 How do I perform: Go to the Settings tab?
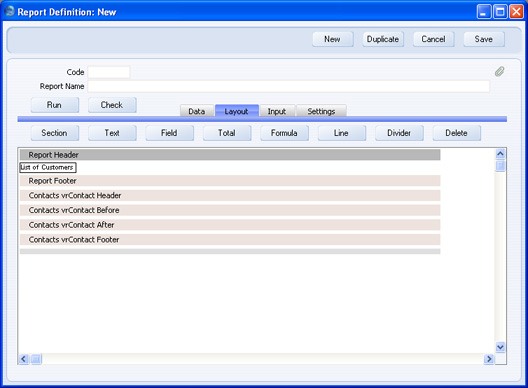321,111
